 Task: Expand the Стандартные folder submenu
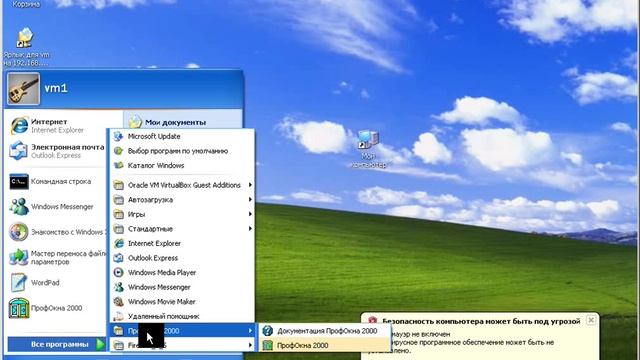click(182, 229)
